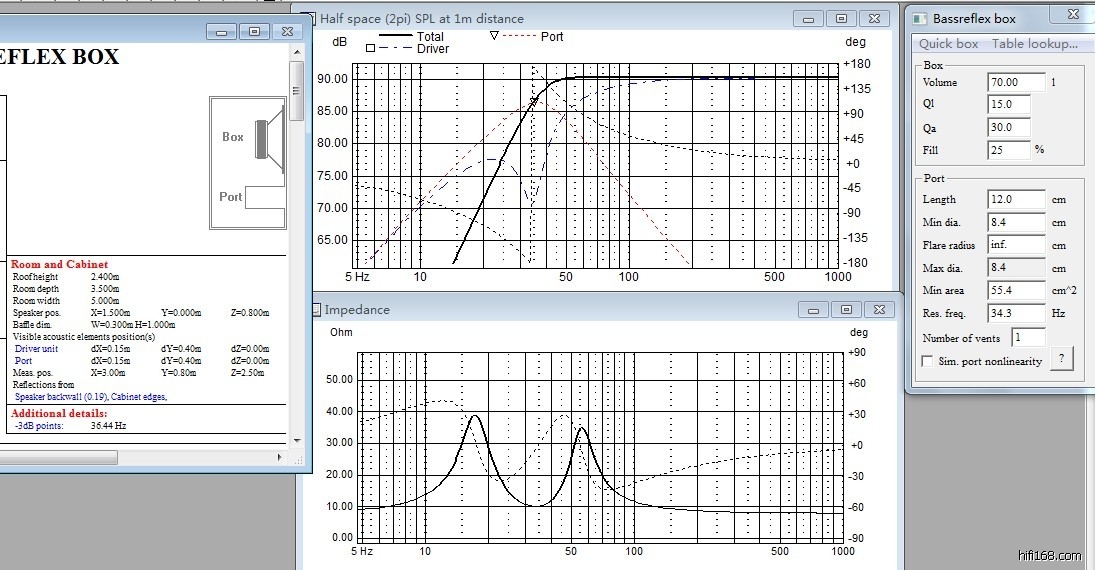Select the Ql value field
This screenshot has width=1095, height=570.
[x=1008, y=104]
